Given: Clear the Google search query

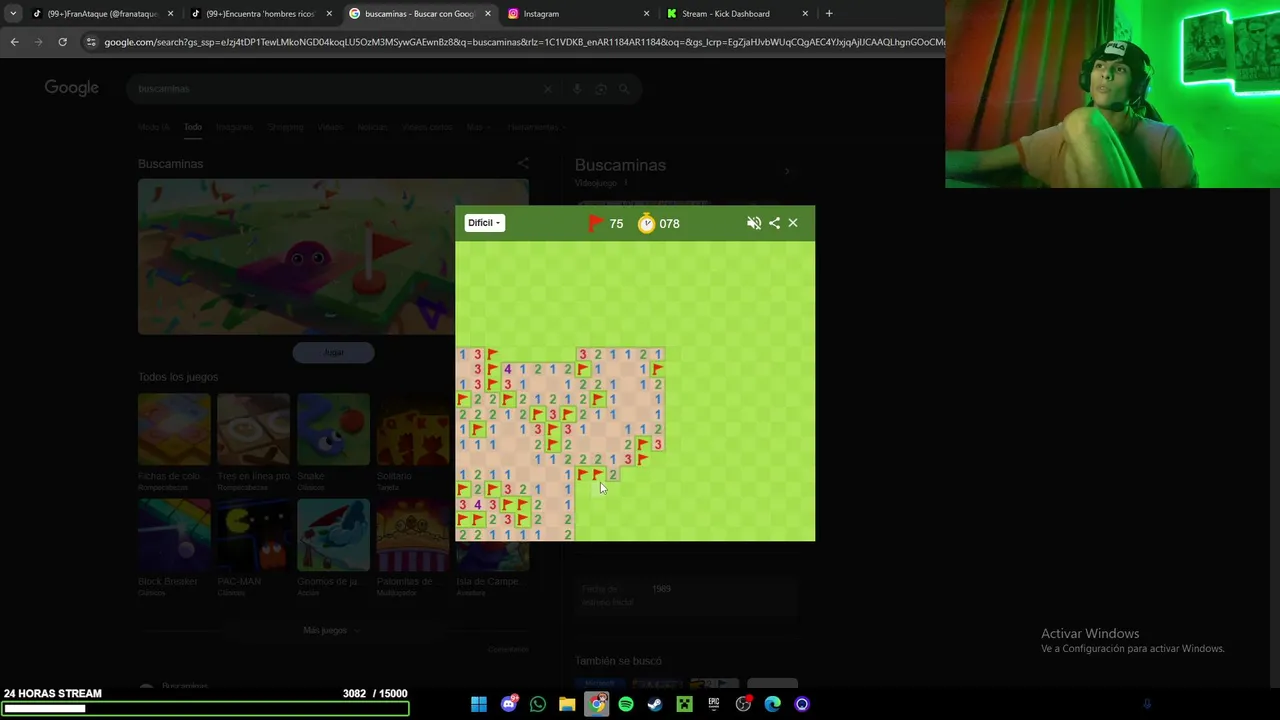Looking at the screenshot, I should pos(547,89).
